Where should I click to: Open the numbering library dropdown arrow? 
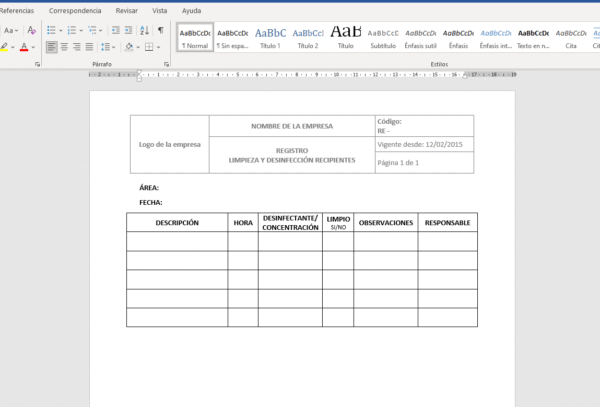point(81,31)
